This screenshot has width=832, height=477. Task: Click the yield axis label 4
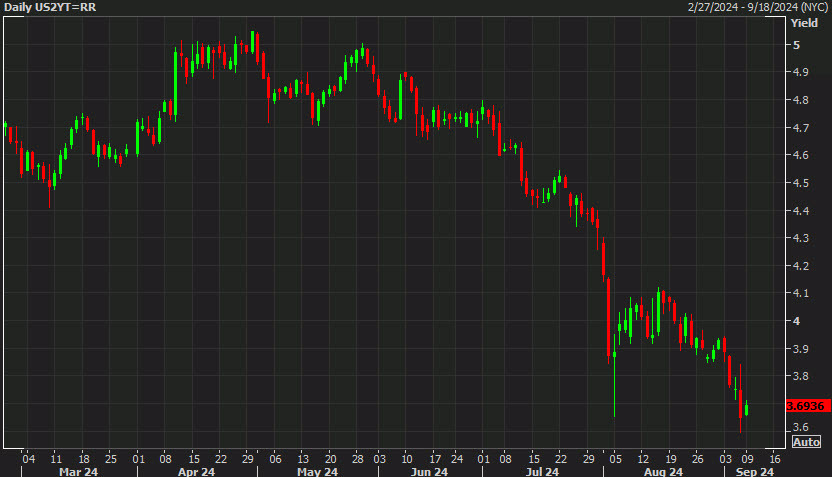point(796,321)
